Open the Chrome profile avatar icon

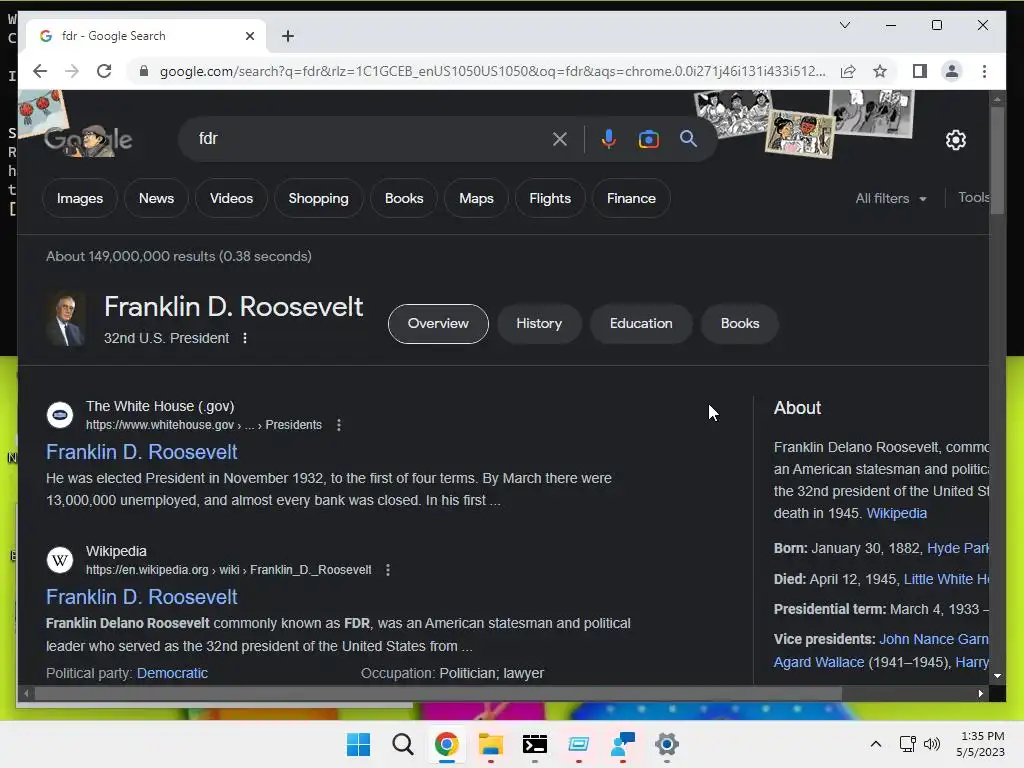[952, 71]
